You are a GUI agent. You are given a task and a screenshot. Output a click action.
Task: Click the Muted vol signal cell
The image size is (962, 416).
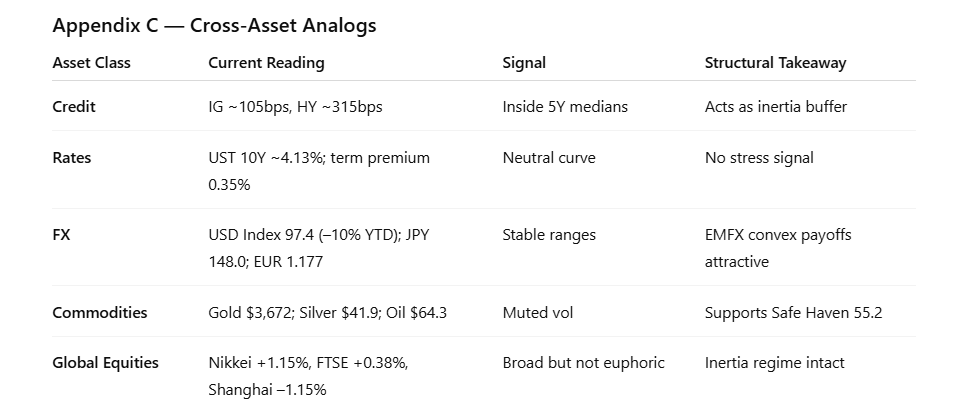(540, 312)
